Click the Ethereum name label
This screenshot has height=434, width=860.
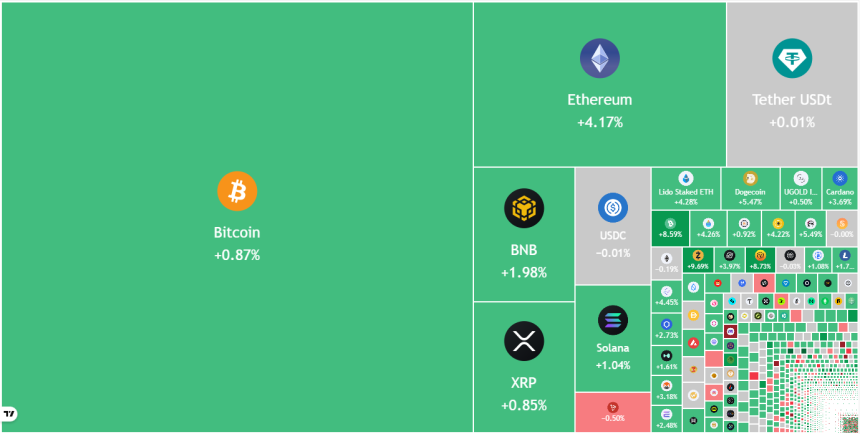point(599,100)
